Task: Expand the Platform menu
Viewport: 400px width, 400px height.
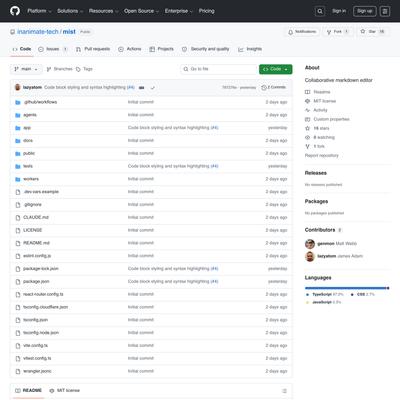Action: [39, 11]
